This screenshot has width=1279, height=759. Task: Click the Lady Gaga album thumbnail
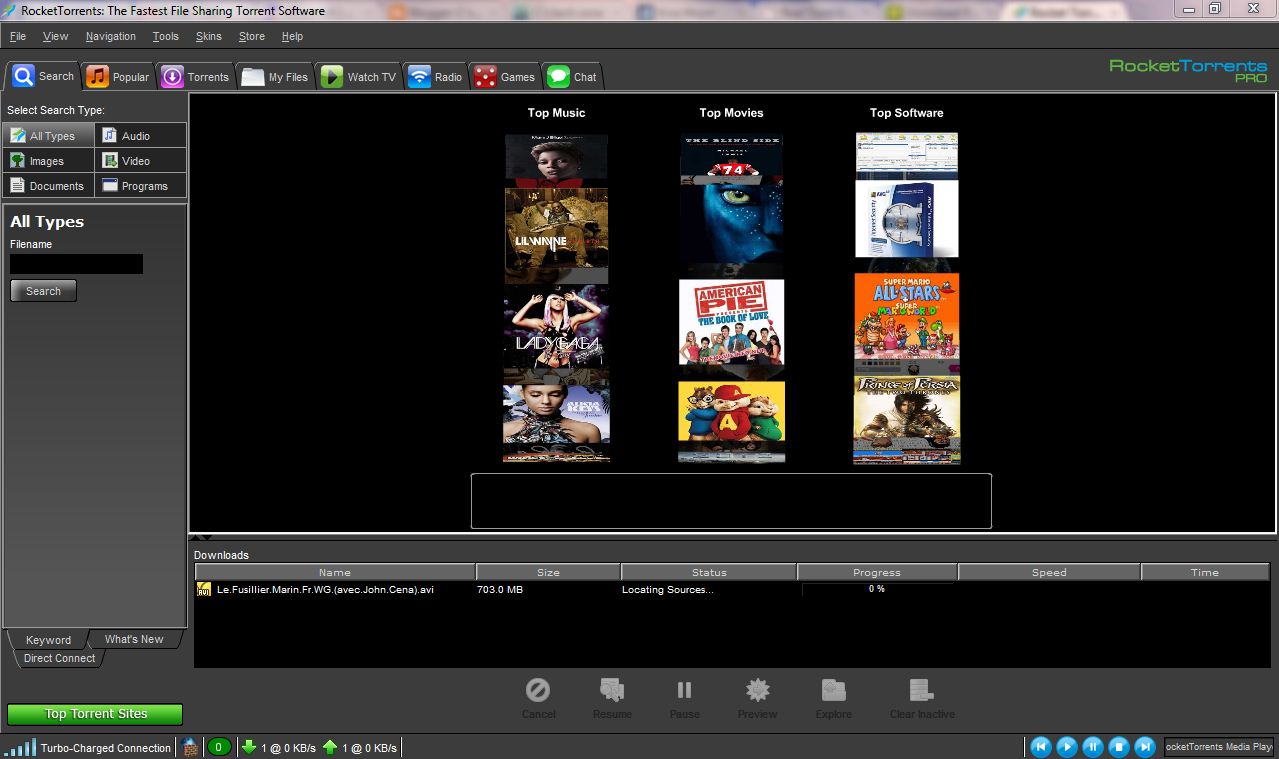(x=556, y=325)
